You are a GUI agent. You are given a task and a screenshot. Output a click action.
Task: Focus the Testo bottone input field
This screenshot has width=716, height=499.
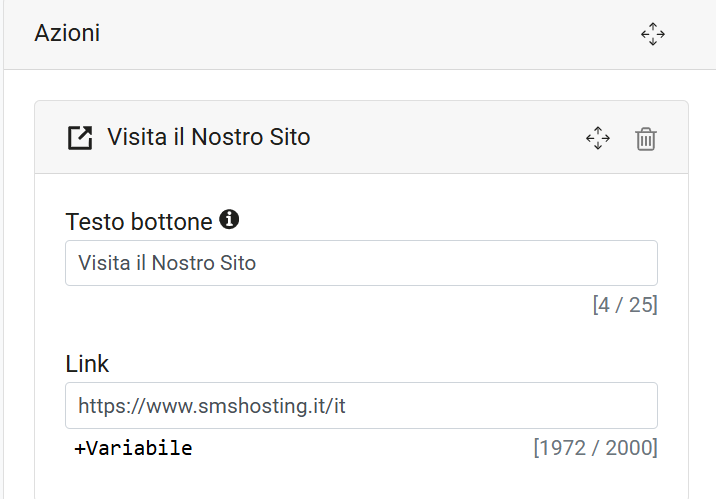361,263
